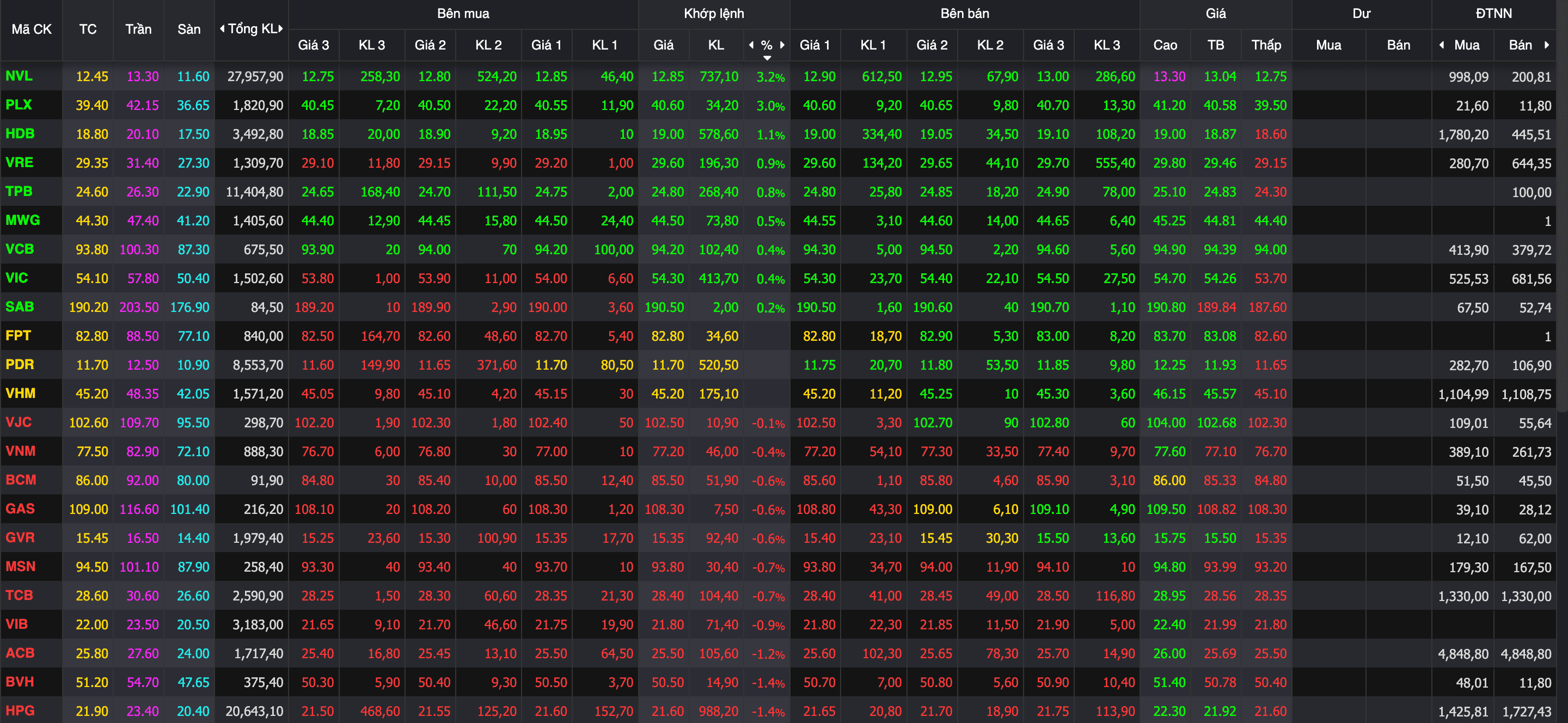Viewport: 1568px width, 723px height.
Task: Click the Dư Mua column header
Action: [1328, 45]
